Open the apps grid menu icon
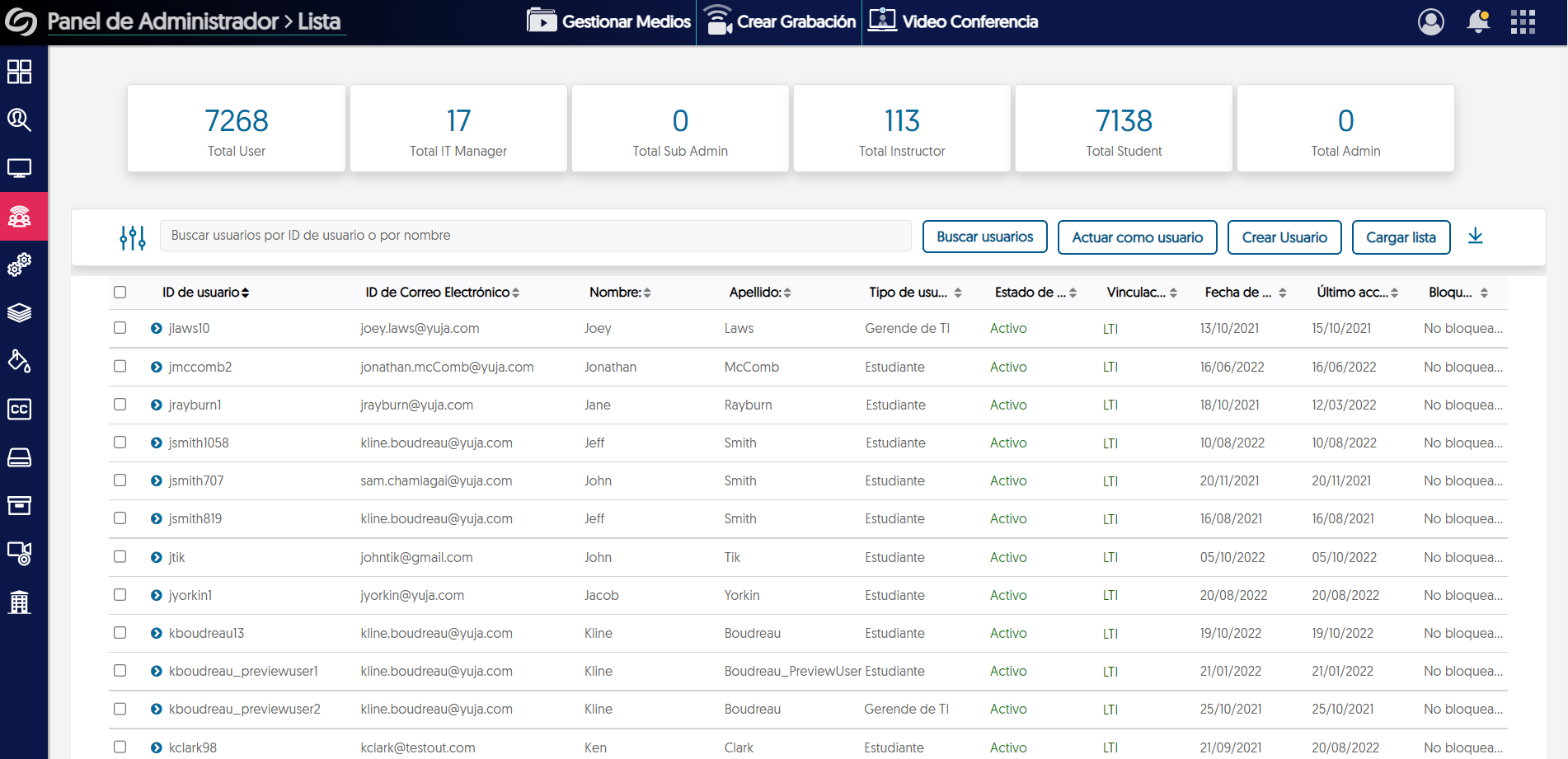Image resolution: width=1568 pixels, height=759 pixels. click(1523, 21)
